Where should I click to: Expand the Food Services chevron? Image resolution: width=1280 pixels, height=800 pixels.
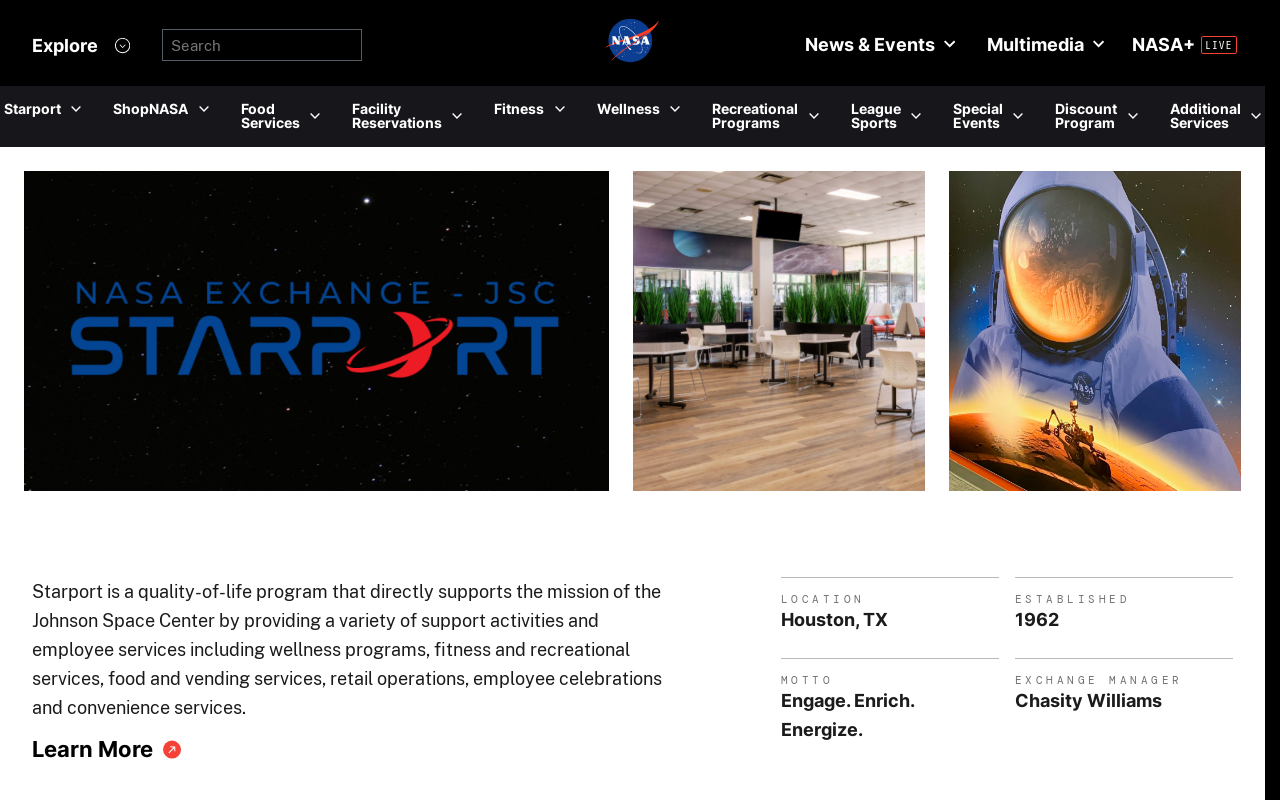click(x=315, y=116)
